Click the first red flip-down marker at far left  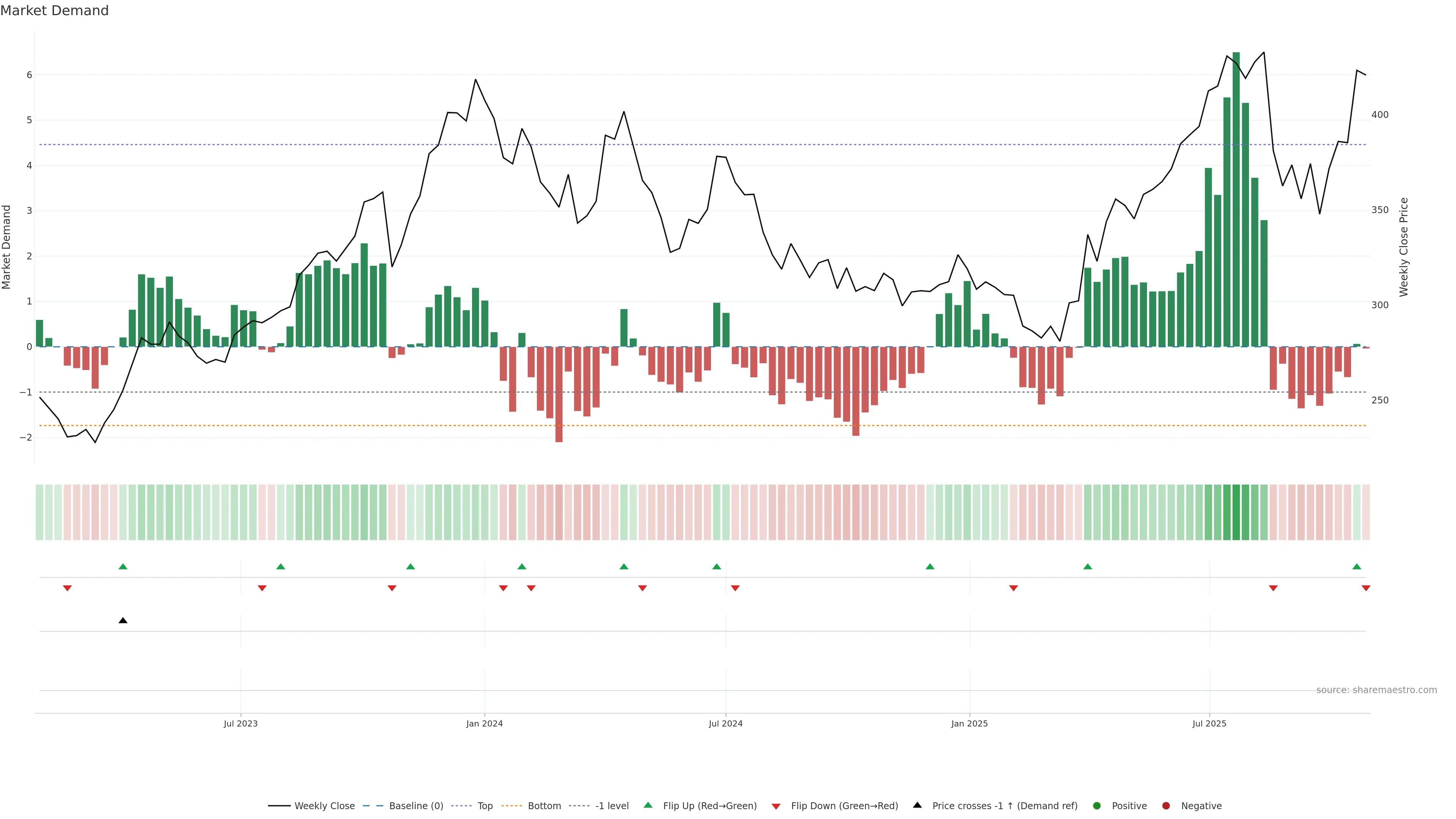tap(67, 588)
